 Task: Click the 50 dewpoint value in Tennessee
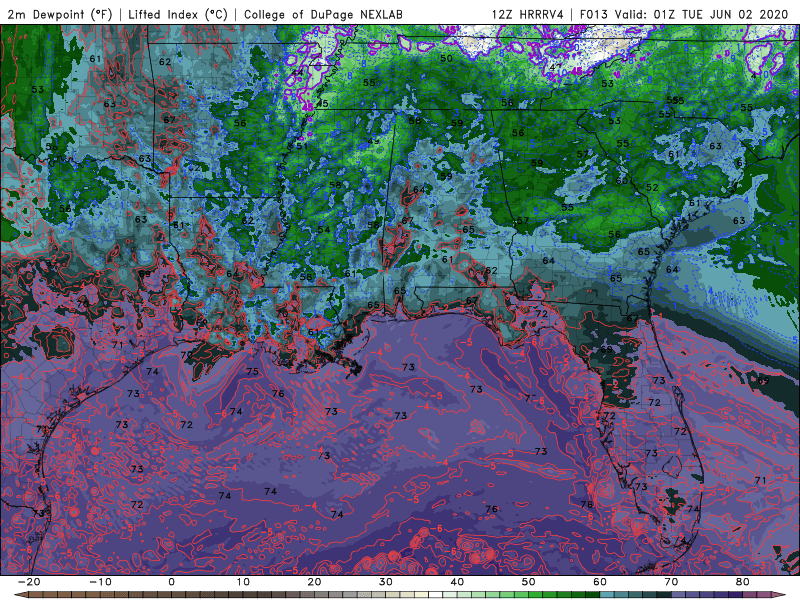click(446, 58)
